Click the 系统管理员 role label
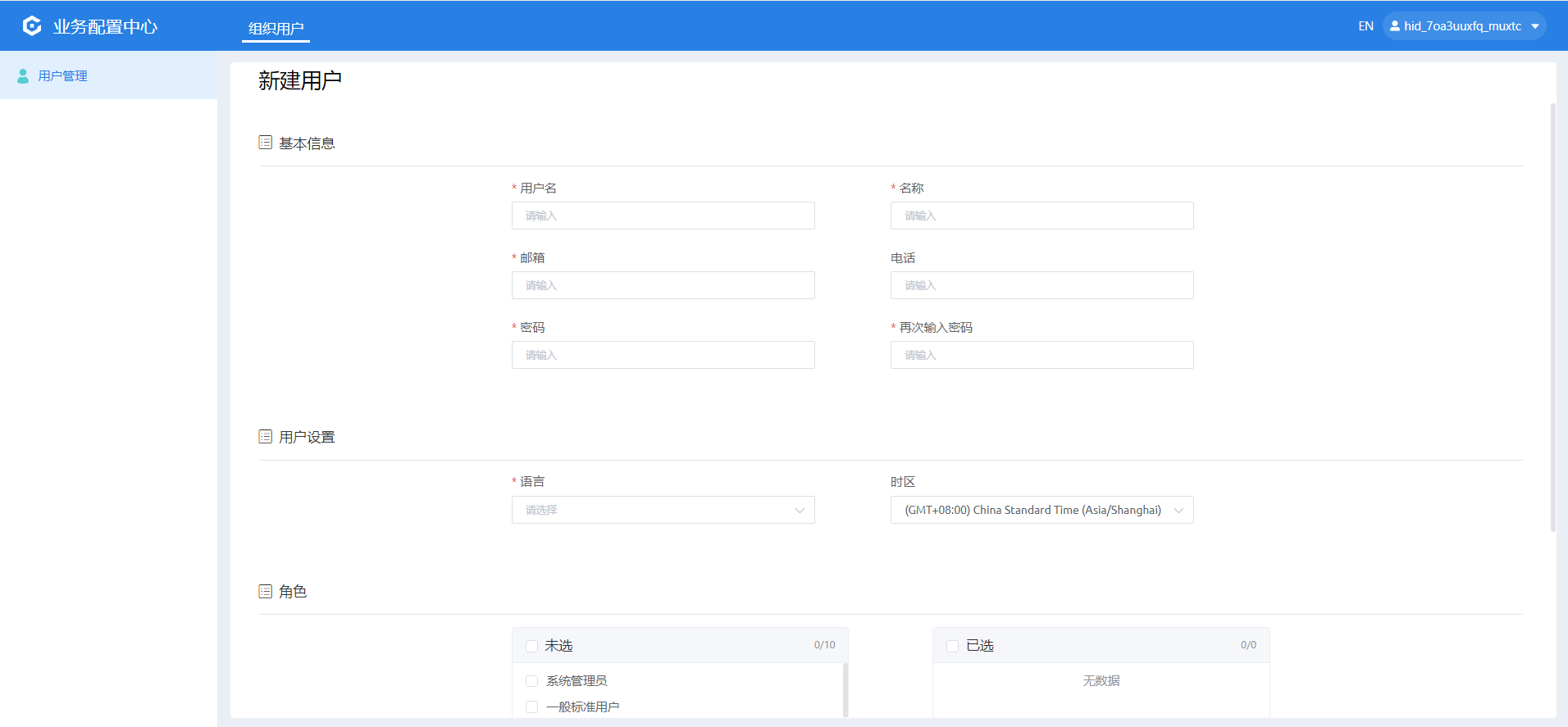This screenshot has width=1568, height=727. (577, 681)
